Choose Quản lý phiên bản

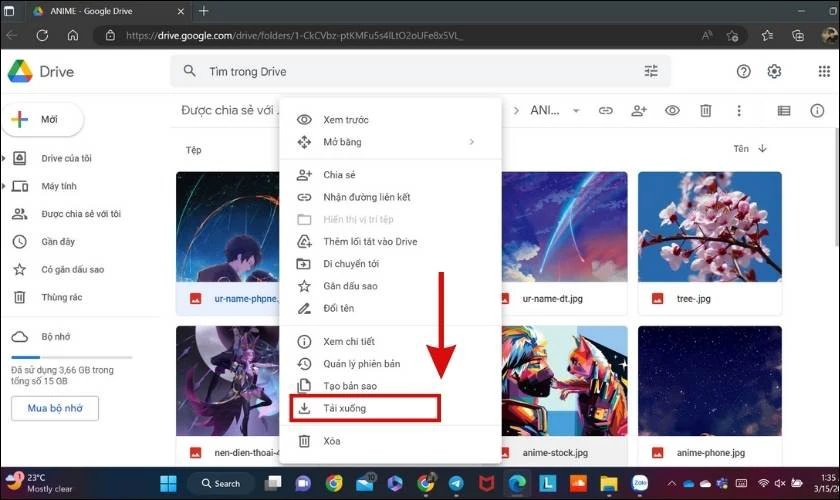[x=390, y=364]
